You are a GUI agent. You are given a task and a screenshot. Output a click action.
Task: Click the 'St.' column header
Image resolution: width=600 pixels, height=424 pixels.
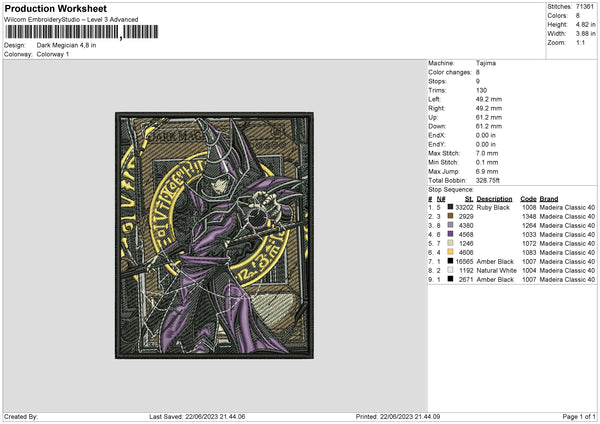coord(469,199)
